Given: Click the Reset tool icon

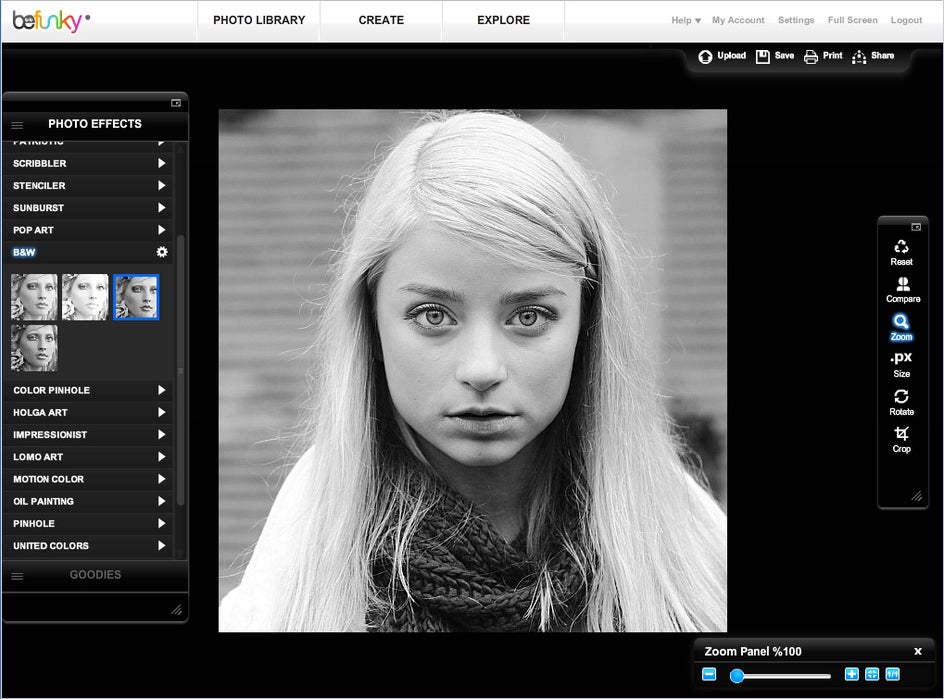Looking at the screenshot, I should tap(901, 247).
